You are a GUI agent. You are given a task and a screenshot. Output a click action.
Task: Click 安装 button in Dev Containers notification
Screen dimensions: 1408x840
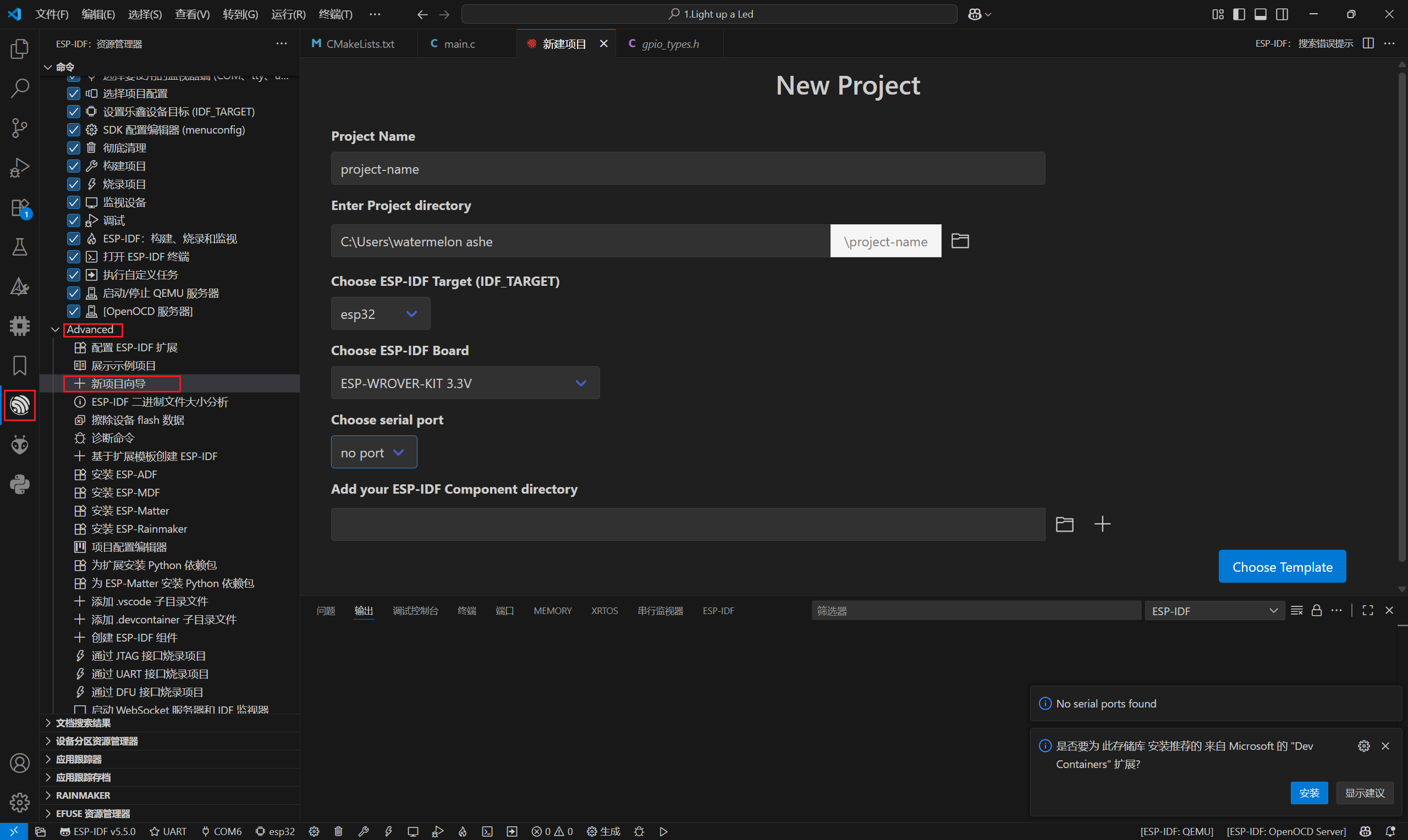pyautogui.click(x=1308, y=793)
